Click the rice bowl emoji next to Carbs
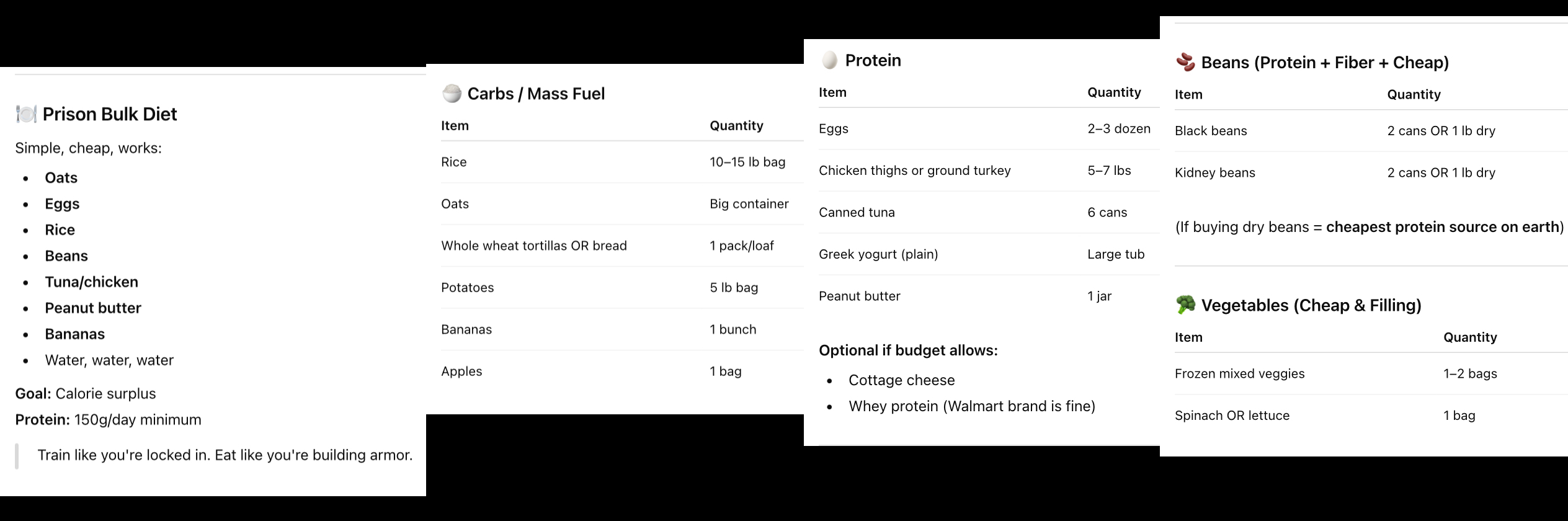The image size is (1568, 521). coord(452,94)
